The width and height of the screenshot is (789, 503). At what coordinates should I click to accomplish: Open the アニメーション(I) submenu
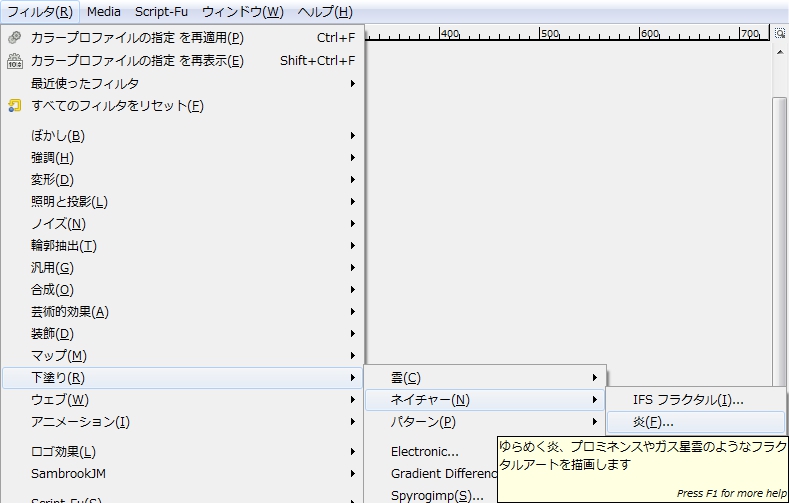[182, 422]
